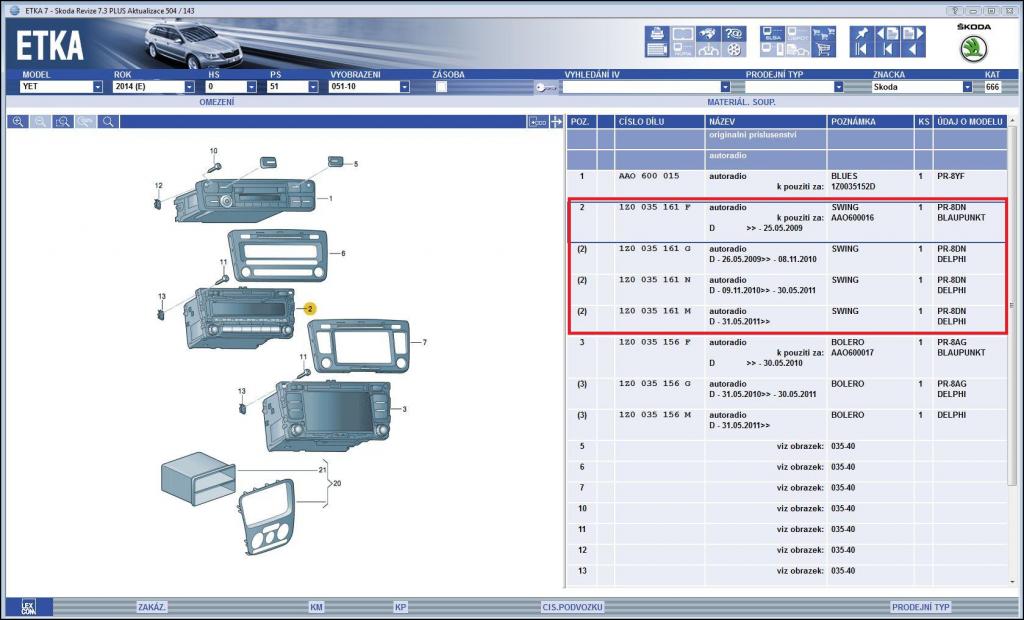Click the part-number box icon above illustration
Screen dimensions: 1024x620
538,122
